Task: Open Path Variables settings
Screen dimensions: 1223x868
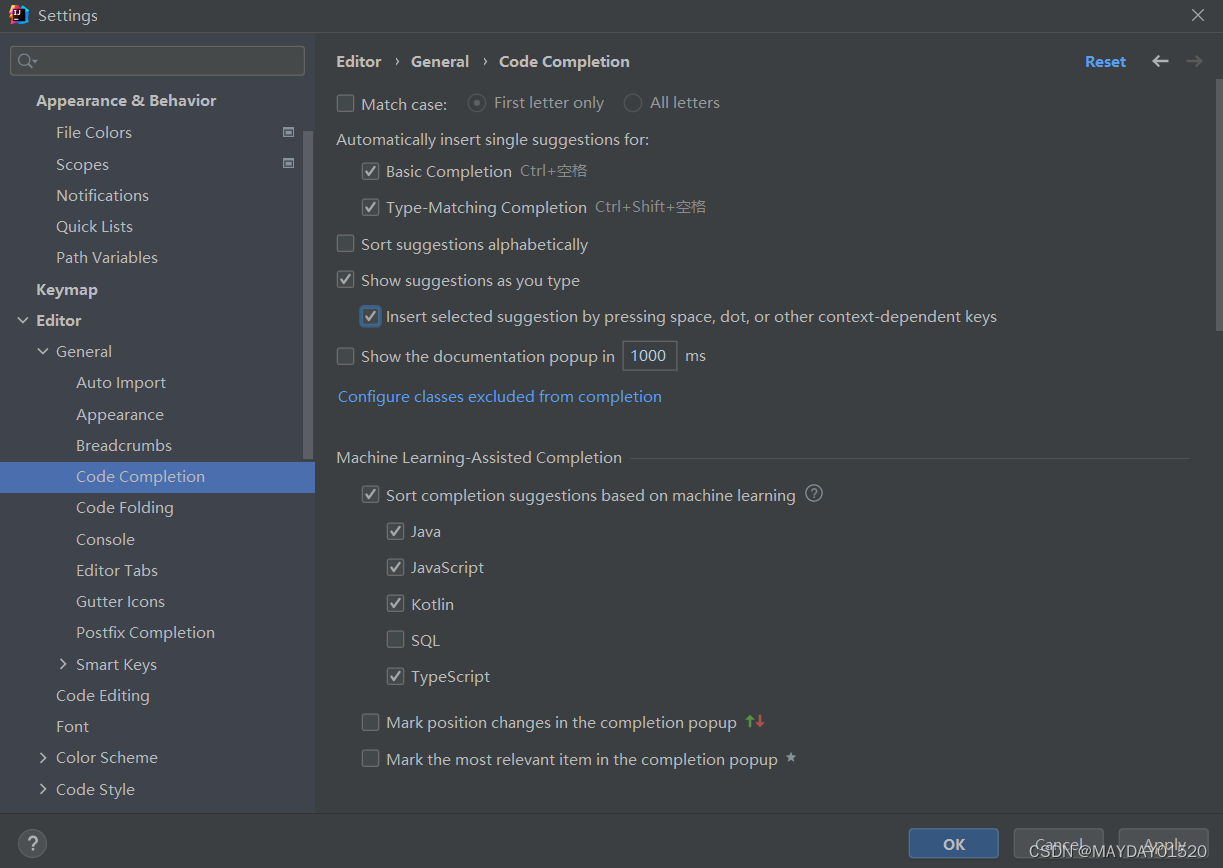Action: point(107,257)
